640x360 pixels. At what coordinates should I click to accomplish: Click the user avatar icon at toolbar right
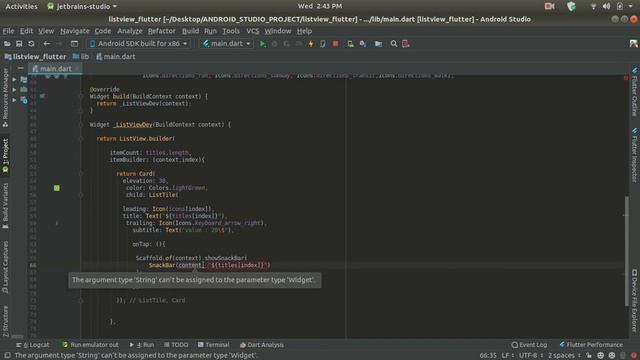click(633, 44)
